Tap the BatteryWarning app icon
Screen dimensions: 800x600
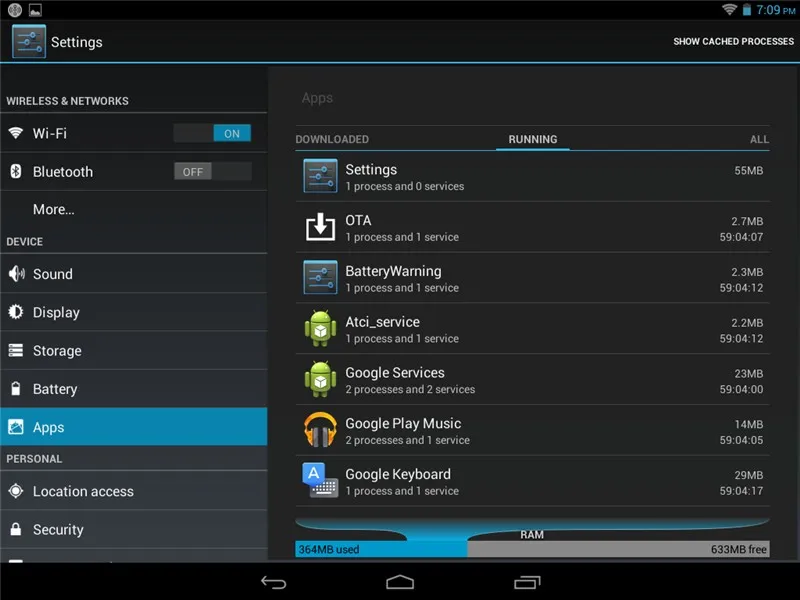(x=320, y=278)
